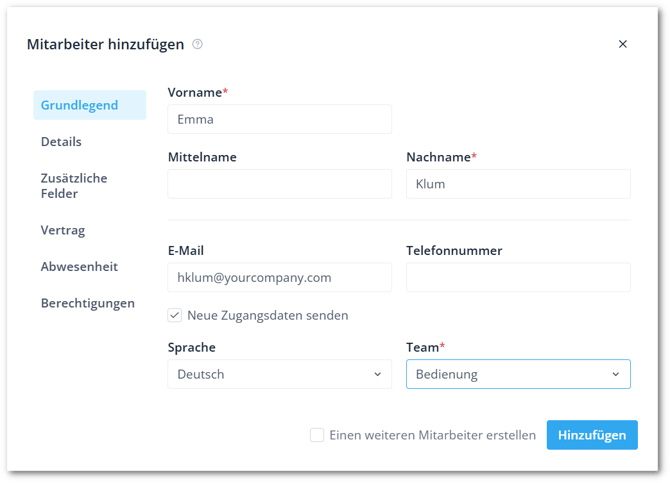
Task: Click the Telefonnummer input field
Action: click(518, 277)
